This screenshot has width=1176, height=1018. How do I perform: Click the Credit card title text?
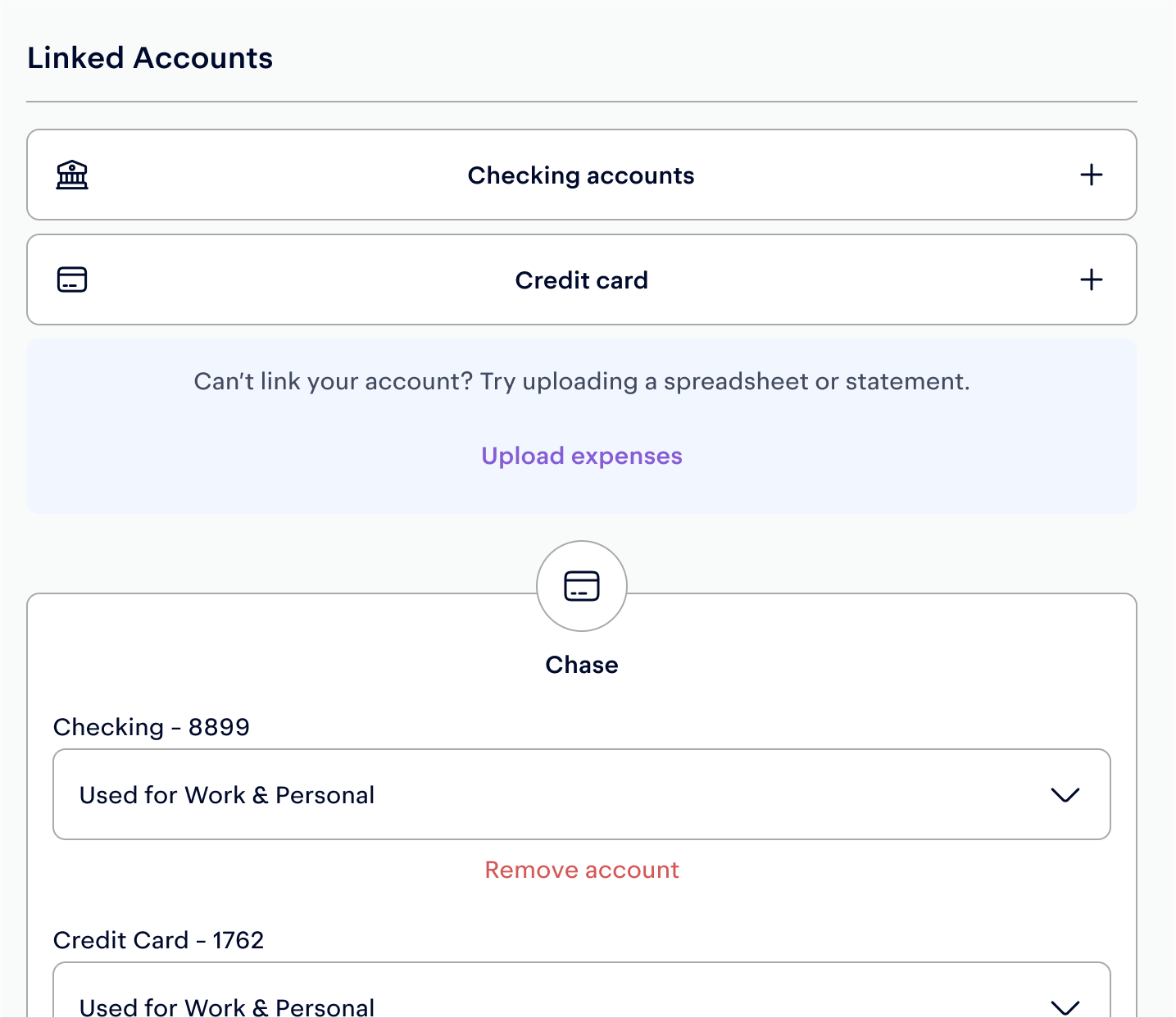[582, 280]
